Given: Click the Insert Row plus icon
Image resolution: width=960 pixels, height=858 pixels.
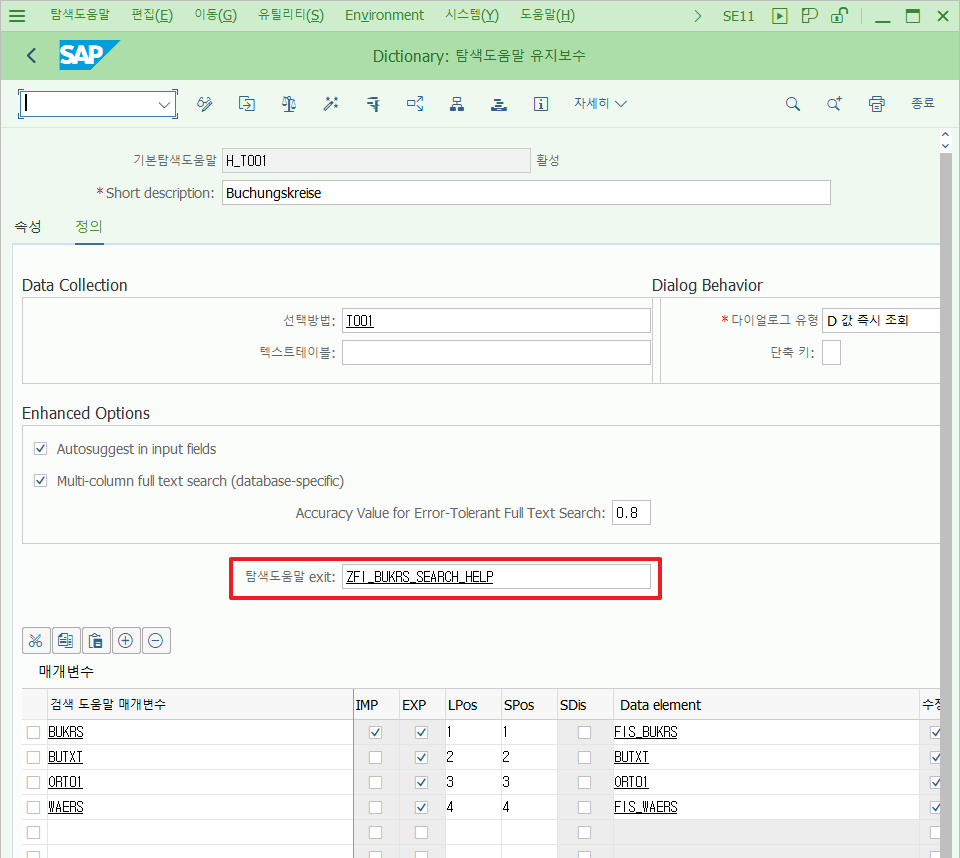Looking at the screenshot, I should (126, 641).
